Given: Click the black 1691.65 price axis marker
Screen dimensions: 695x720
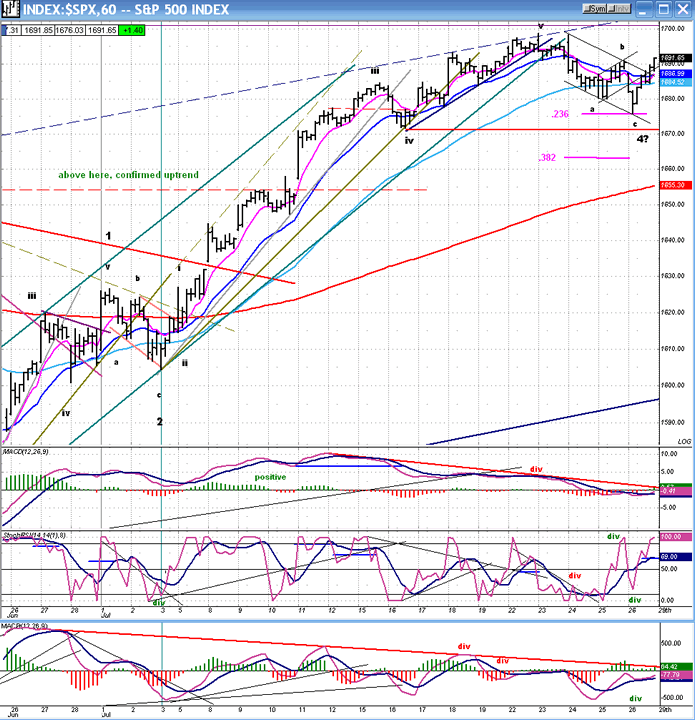Looking at the screenshot, I should tap(675, 58).
